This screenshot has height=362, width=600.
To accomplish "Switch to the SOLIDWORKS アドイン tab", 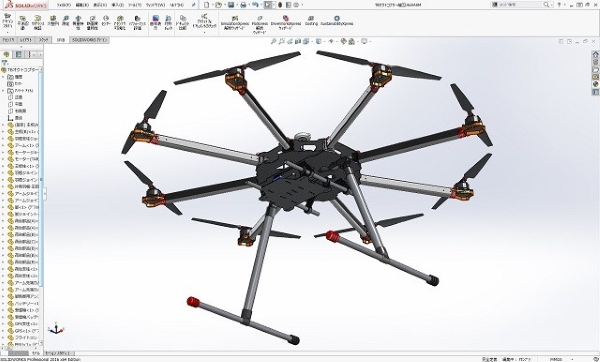I will pyautogui.click(x=90, y=40).
